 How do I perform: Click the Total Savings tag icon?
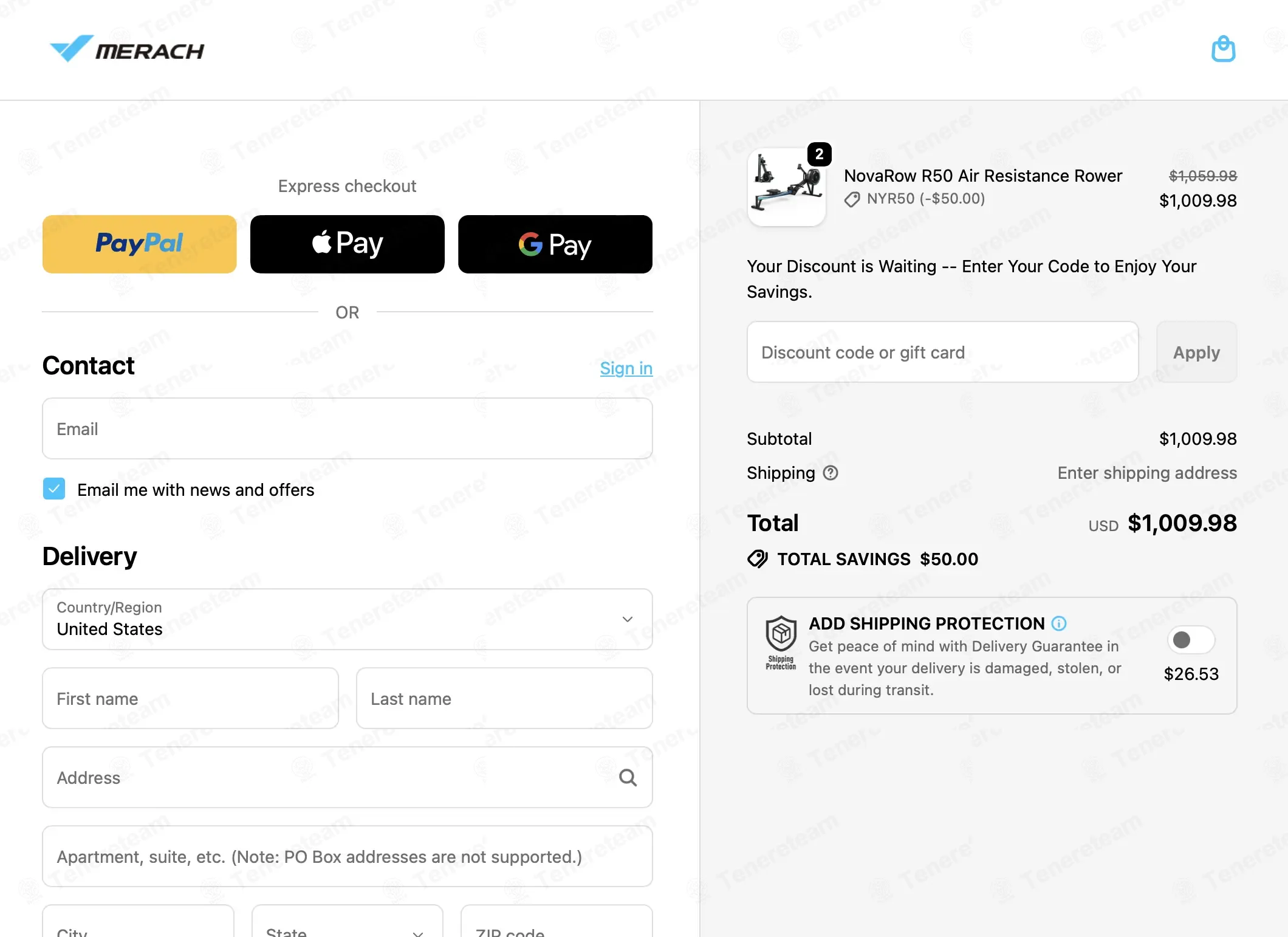758,558
